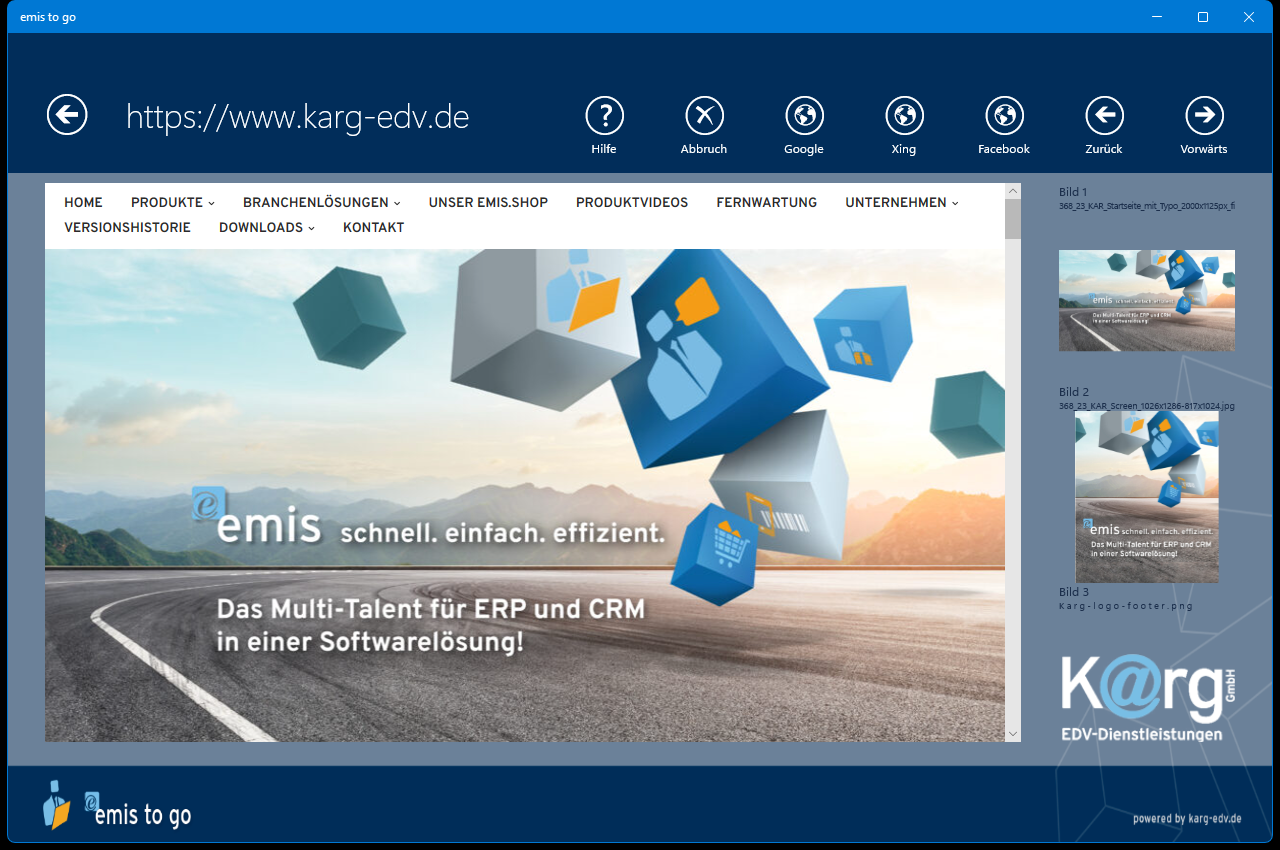This screenshot has height=850, width=1280.
Task: Select the Bild 1 landscape thumbnail
Action: point(1147,300)
